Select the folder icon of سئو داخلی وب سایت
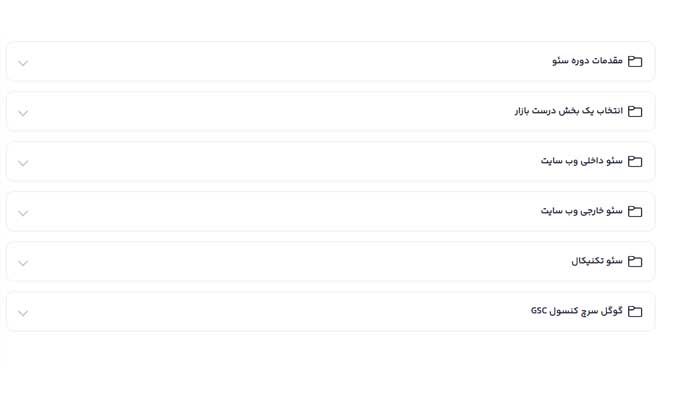 point(635,161)
